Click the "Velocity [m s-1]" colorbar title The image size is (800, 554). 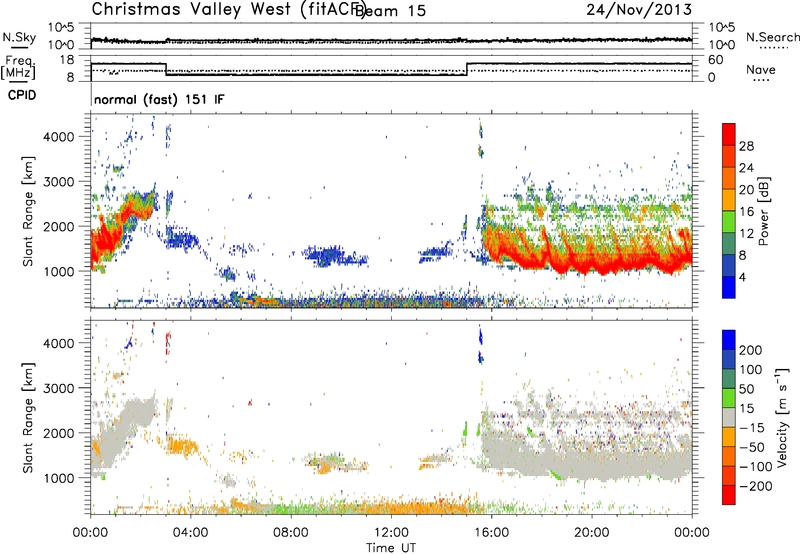click(782, 417)
